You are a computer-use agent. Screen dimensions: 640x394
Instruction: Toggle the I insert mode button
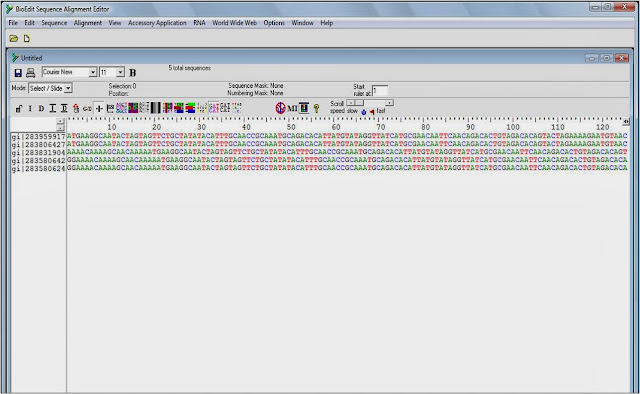30,108
